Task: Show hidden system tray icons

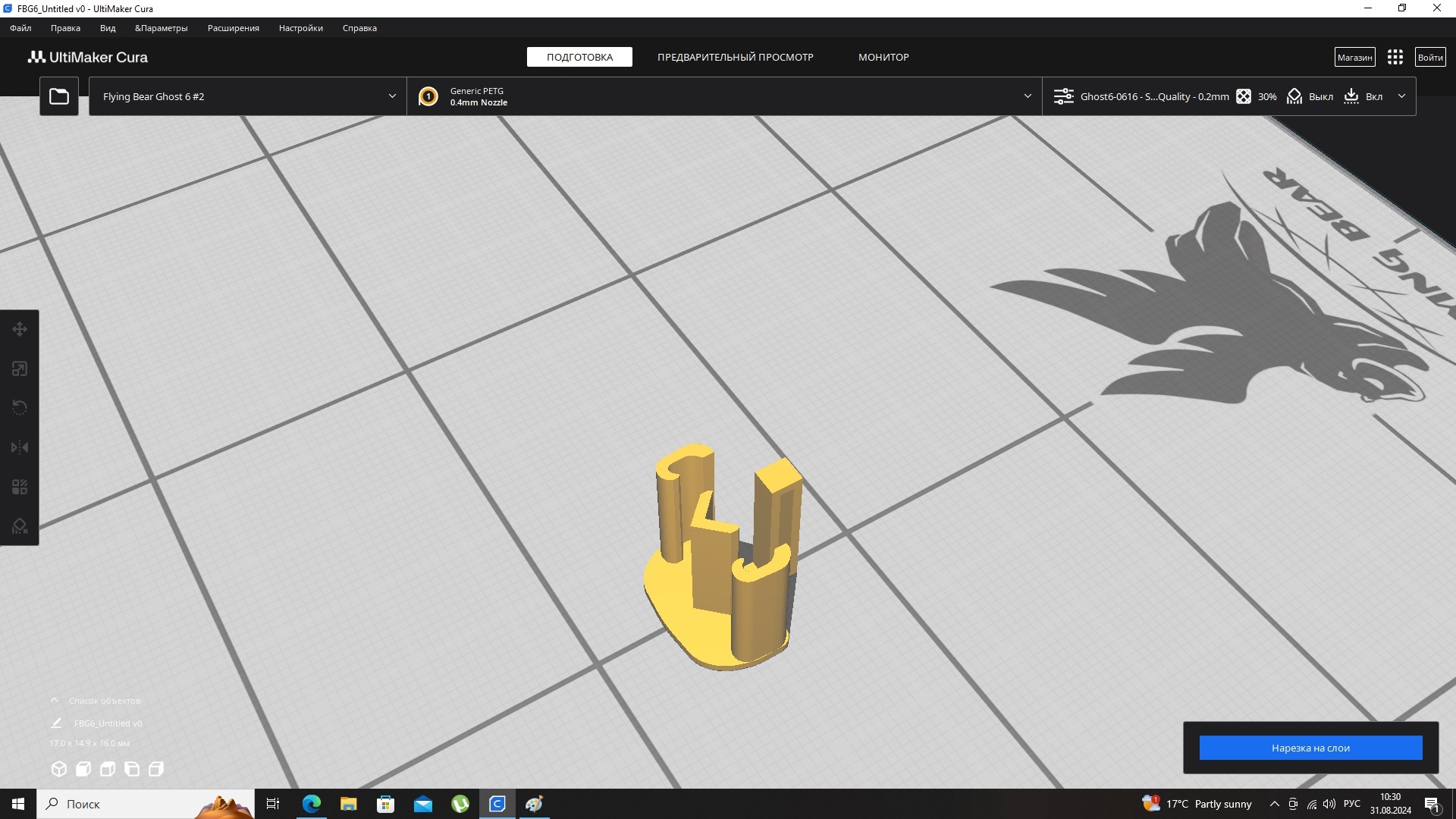Action: tap(1274, 804)
